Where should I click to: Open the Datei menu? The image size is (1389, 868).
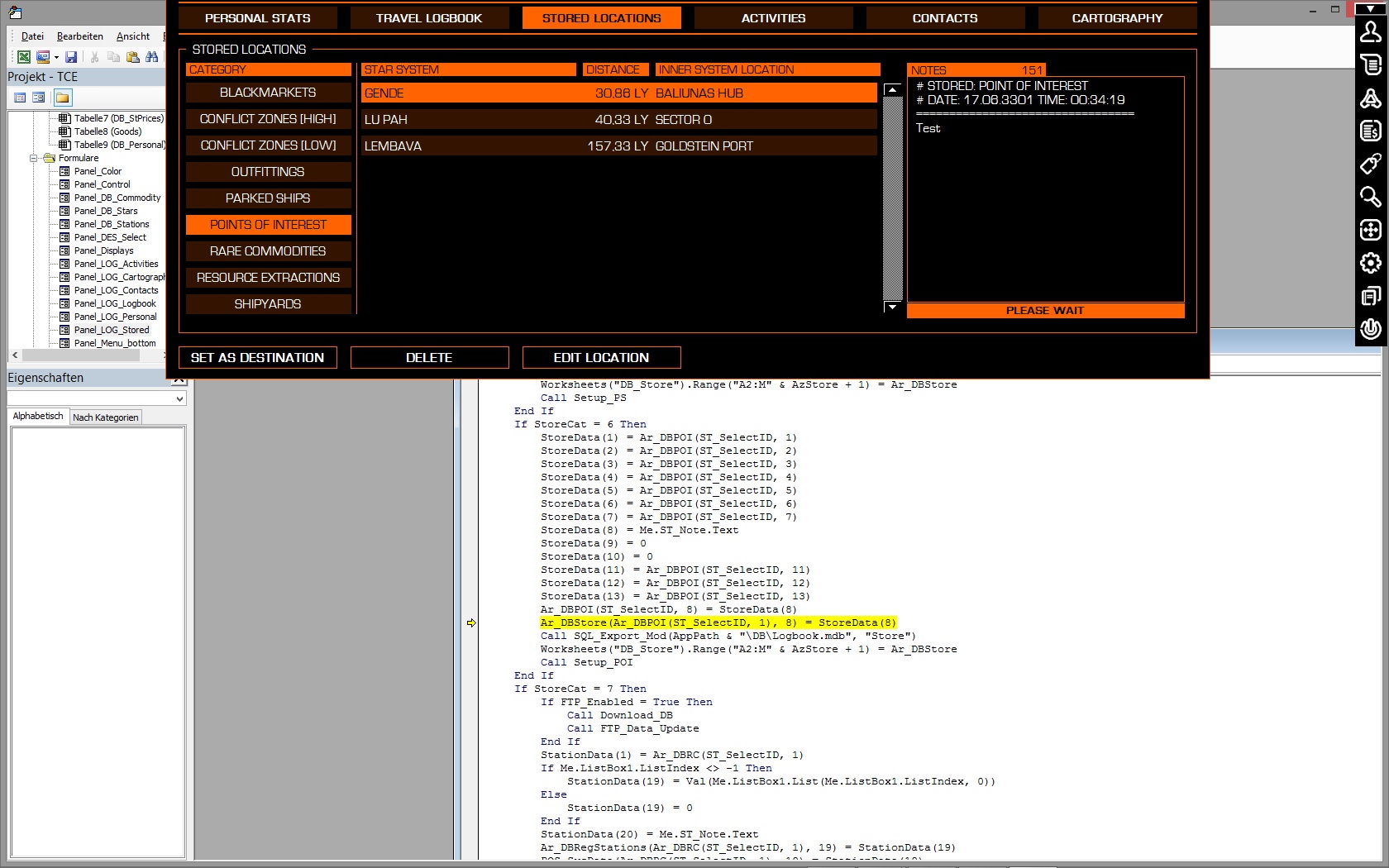(32, 36)
